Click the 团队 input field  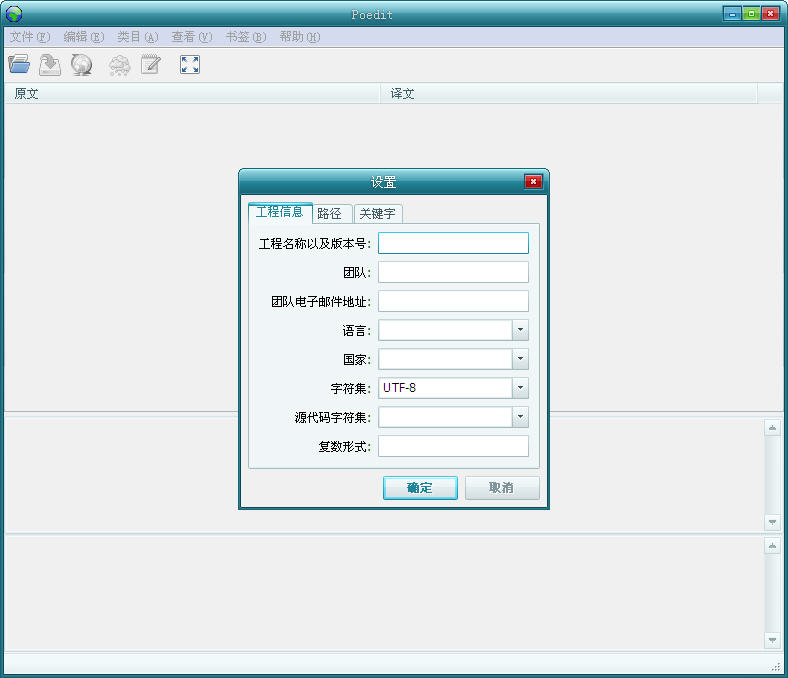453,272
